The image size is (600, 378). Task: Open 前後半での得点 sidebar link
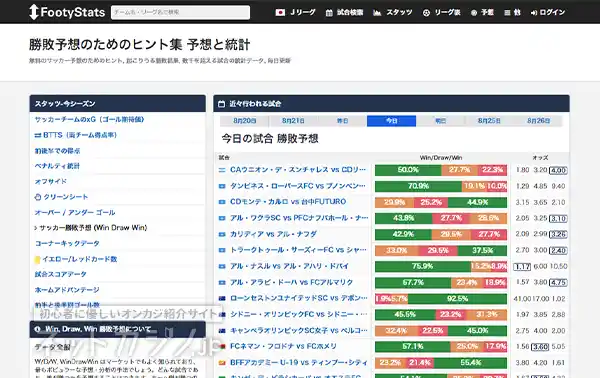[57, 151]
